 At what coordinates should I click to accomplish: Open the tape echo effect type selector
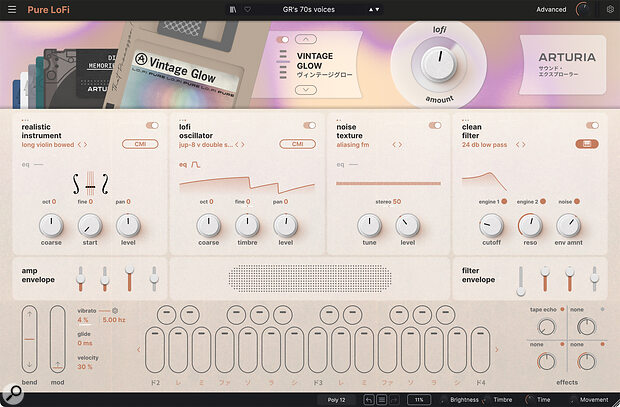point(543,309)
